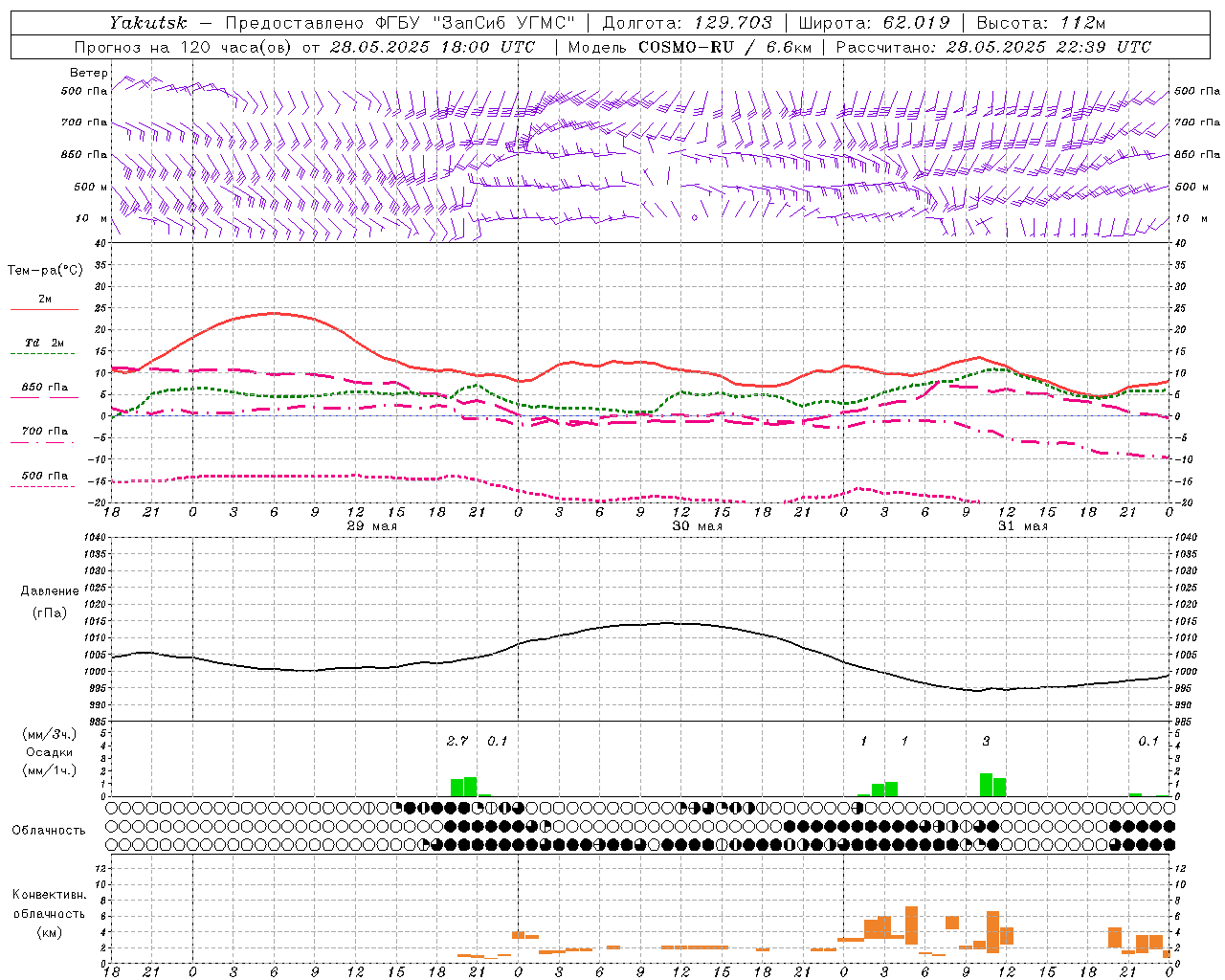Click the '29 мая' date label
The height and width of the screenshot is (980, 1225).
click(x=371, y=526)
